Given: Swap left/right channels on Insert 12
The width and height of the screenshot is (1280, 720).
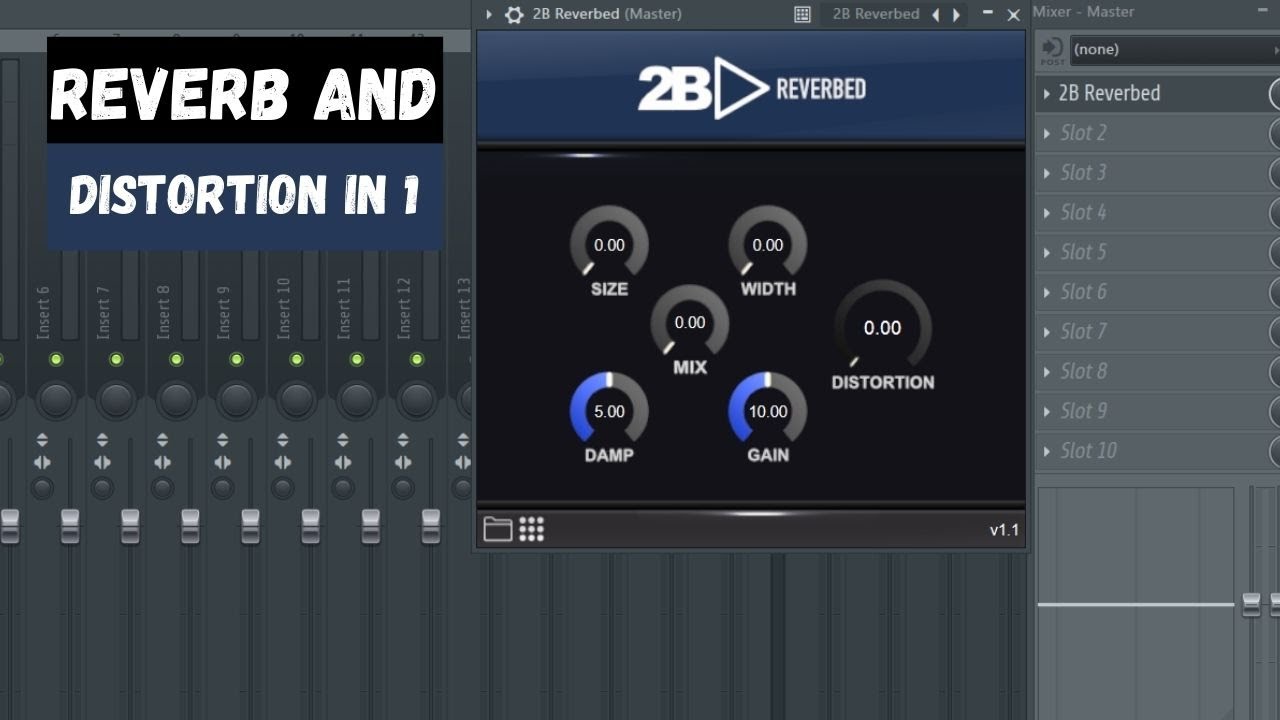Looking at the screenshot, I should tap(403, 462).
